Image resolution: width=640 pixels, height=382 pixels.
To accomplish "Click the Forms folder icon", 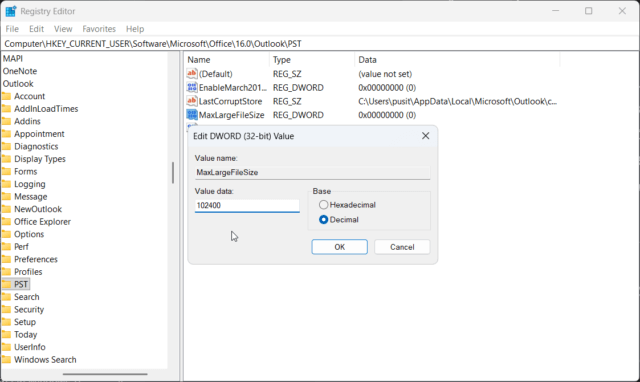I will [7, 171].
